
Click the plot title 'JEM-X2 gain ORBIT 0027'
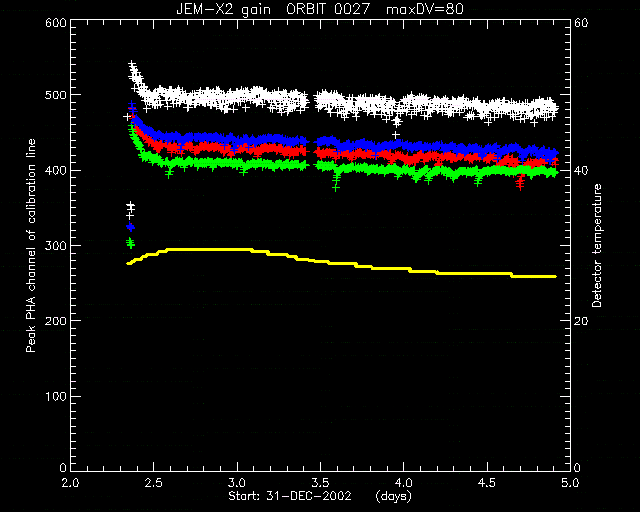(273, 9)
